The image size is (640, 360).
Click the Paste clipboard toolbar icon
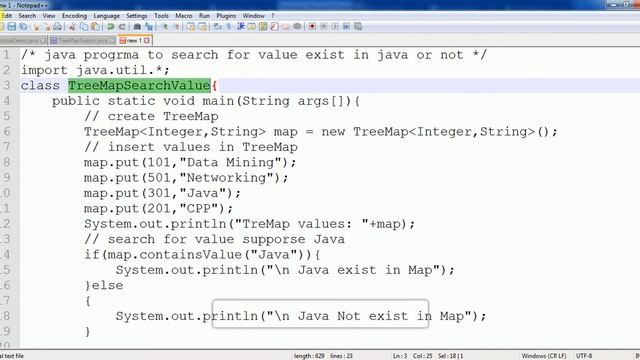(x=95, y=27)
